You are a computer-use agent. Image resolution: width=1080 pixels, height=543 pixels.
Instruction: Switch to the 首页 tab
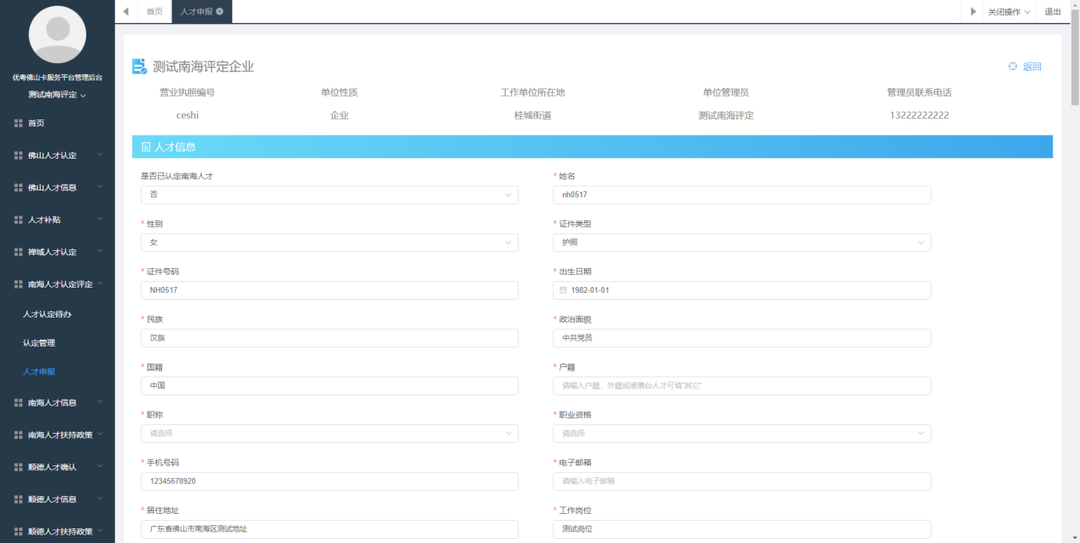(155, 11)
